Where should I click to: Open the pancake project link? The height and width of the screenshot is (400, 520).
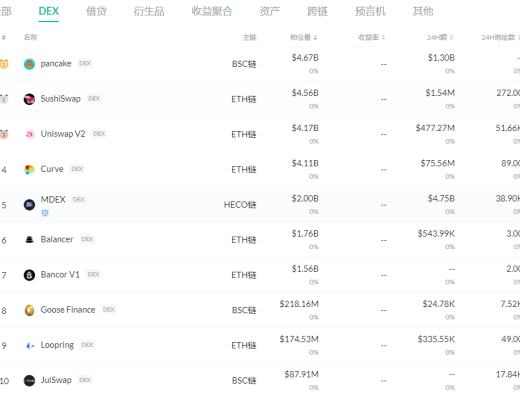coord(56,63)
